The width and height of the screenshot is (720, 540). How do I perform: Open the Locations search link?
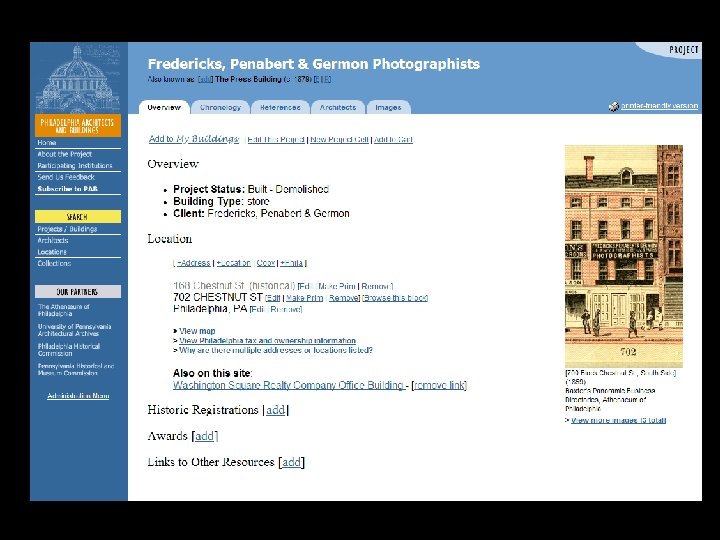coord(52,252)
